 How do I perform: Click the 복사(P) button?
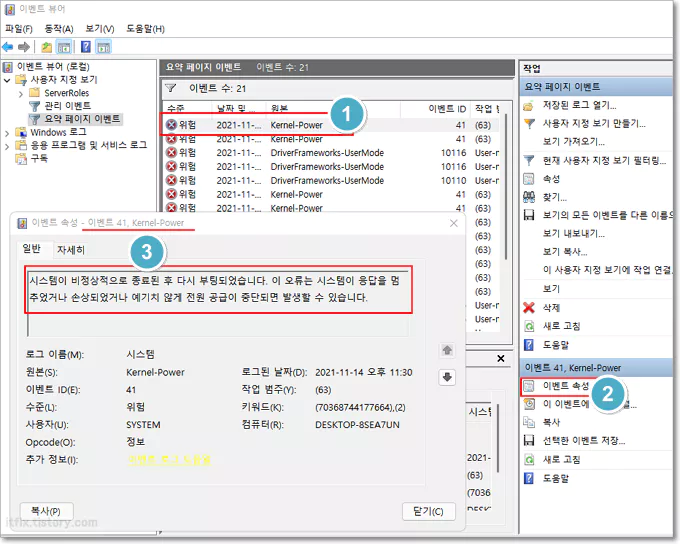(46, 511)
